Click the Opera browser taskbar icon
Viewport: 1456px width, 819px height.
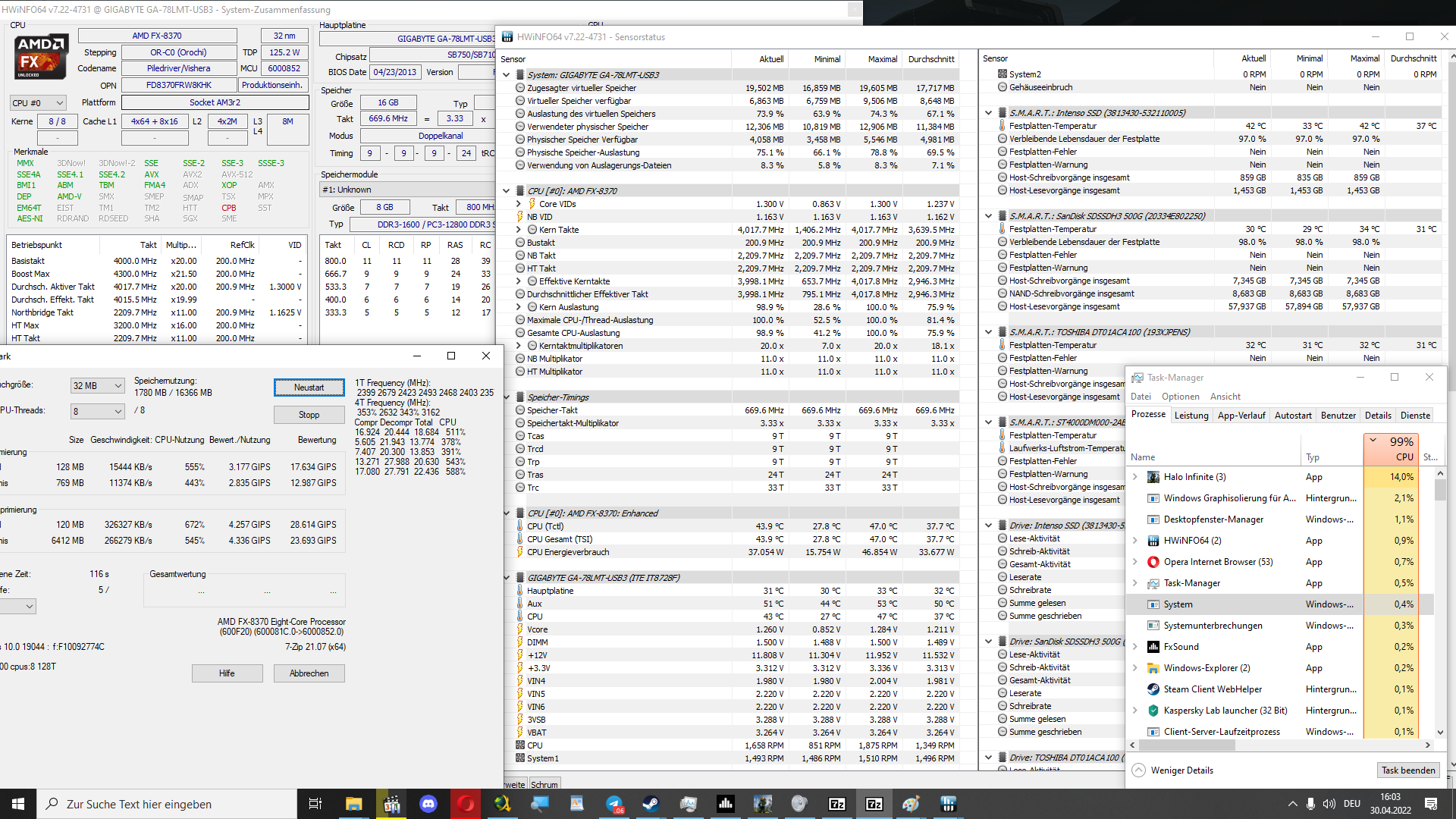[x=466, y=804]
